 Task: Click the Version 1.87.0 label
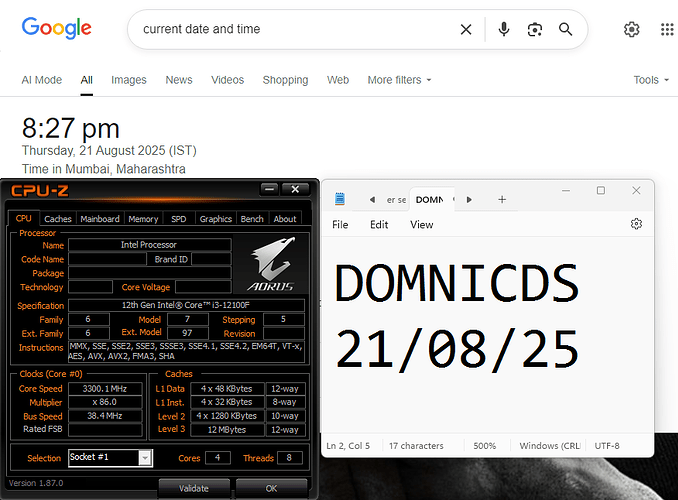click(36, 483)
